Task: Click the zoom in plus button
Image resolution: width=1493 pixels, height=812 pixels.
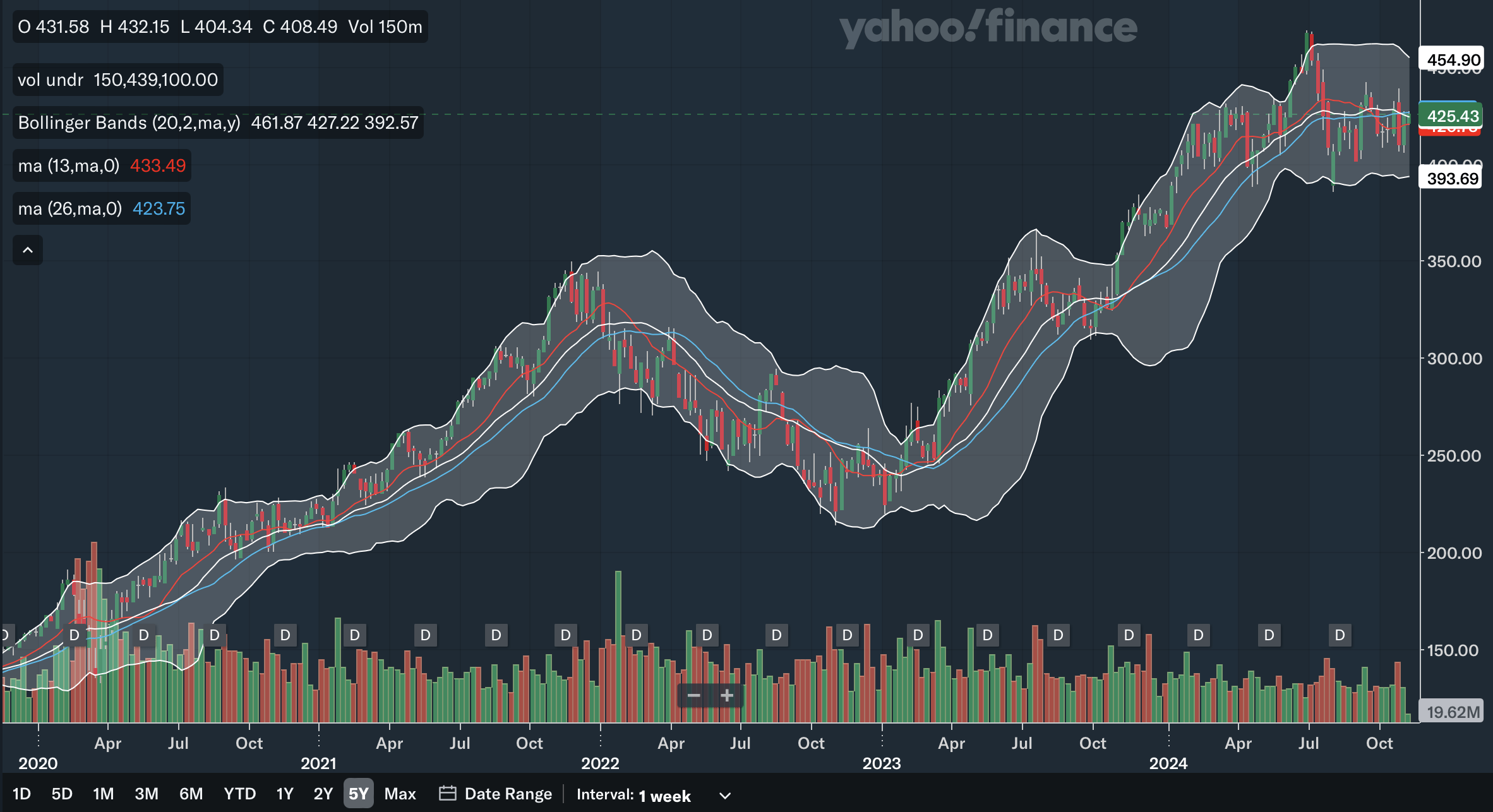Action: [727, 696]
